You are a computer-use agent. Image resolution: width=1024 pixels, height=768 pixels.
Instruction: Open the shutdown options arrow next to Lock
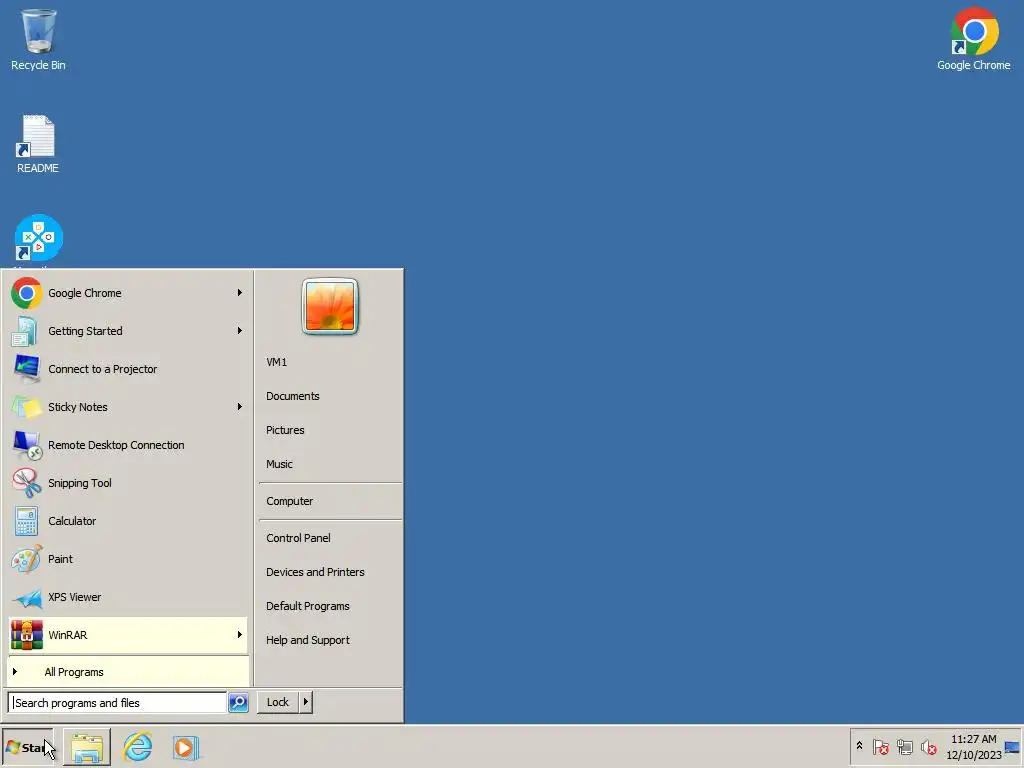[306, 702]
